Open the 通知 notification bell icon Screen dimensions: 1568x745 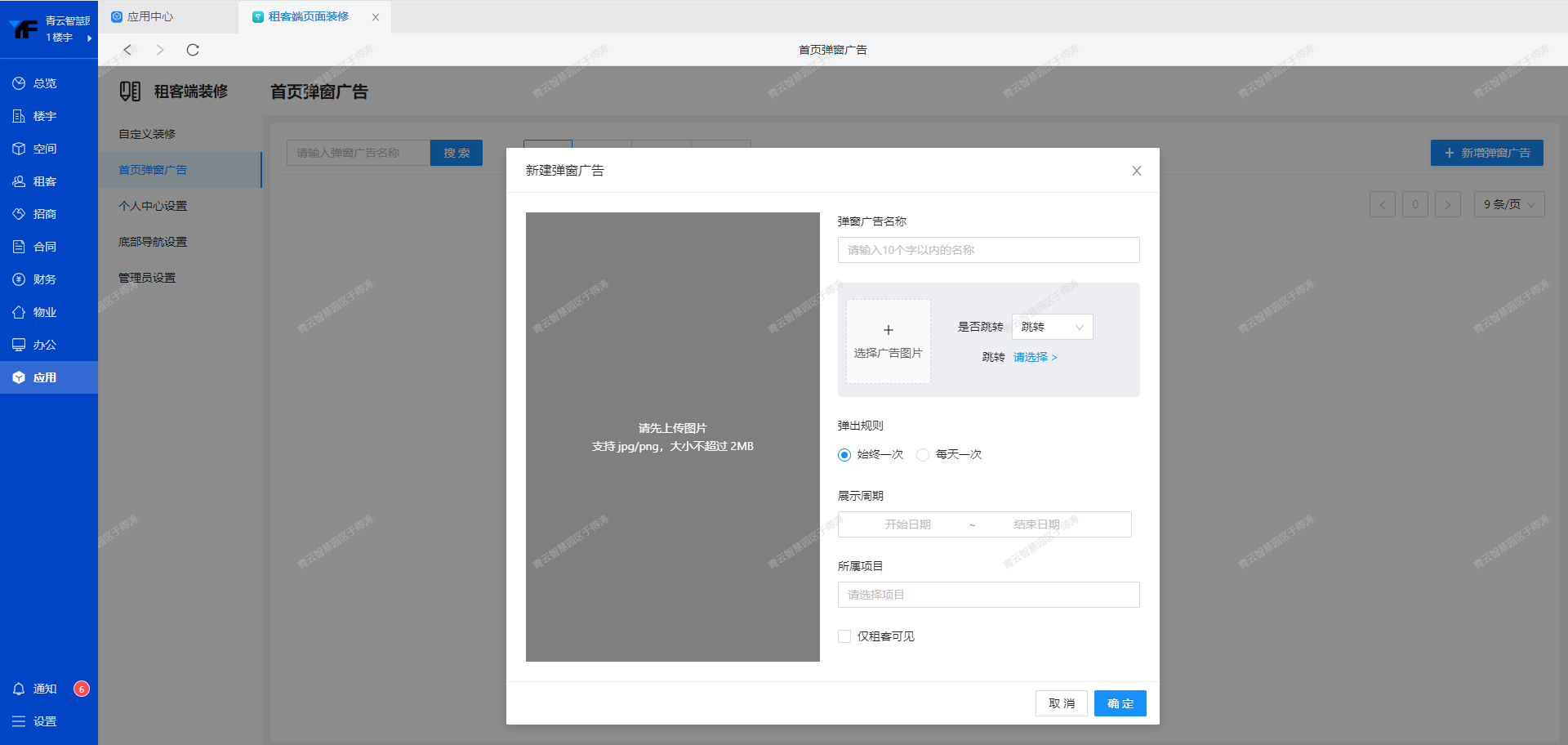(19, 689)
